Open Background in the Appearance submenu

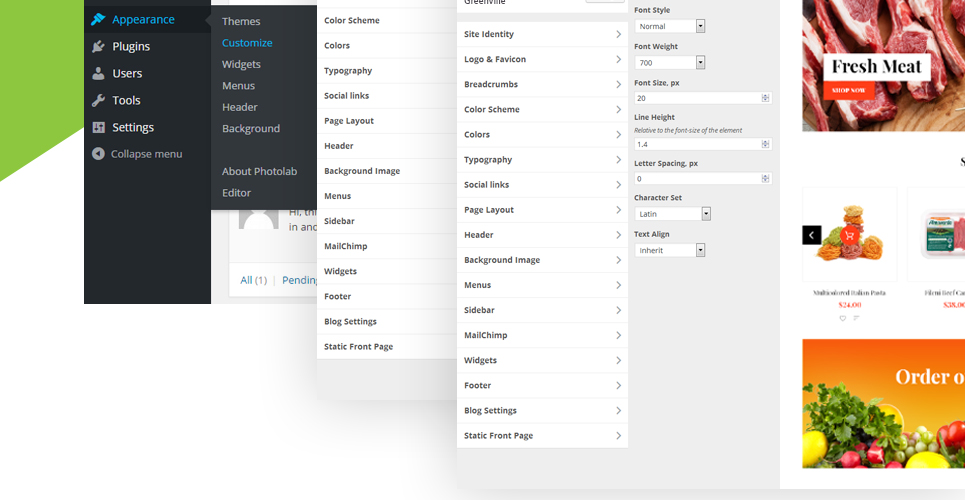(x=250, y=129)
